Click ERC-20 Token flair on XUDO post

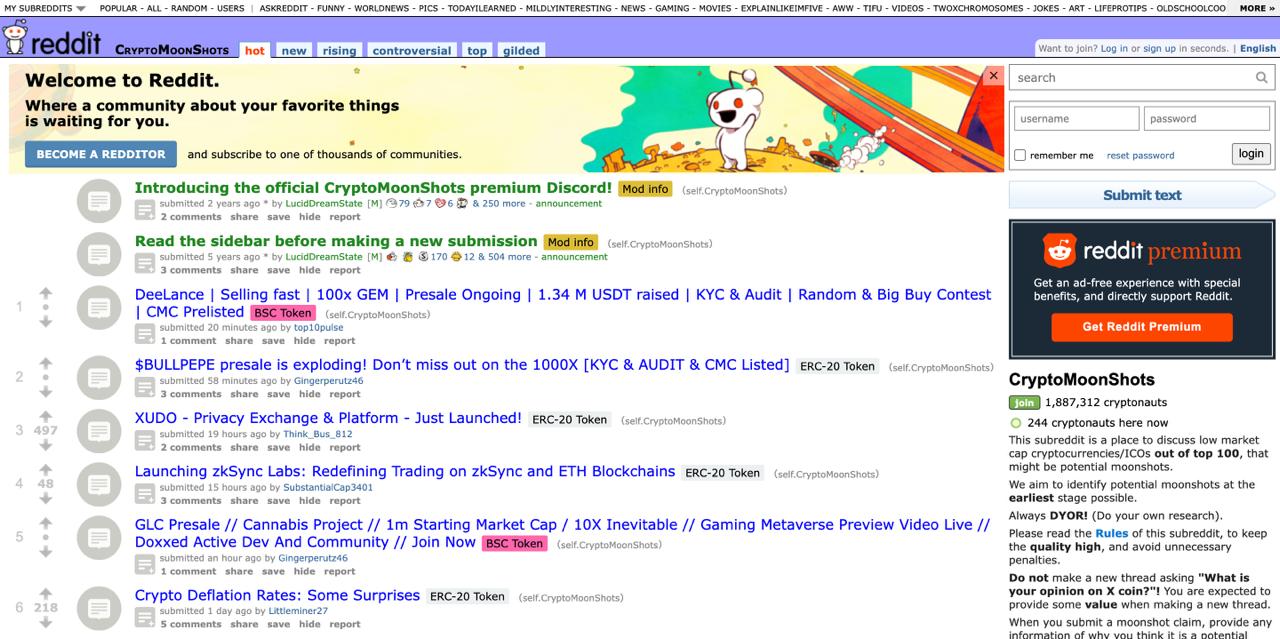point(569,420)
